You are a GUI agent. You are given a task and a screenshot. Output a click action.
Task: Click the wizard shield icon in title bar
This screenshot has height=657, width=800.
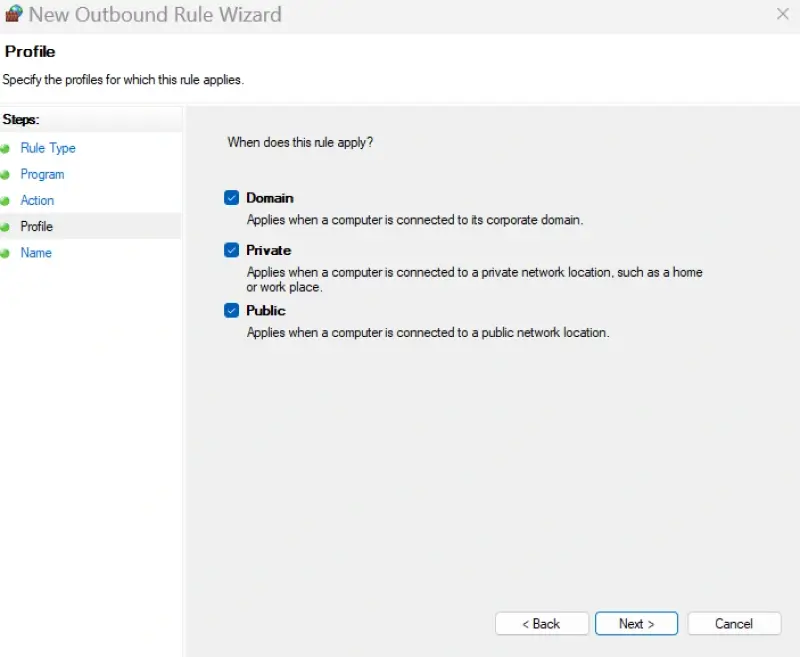[16, 14]
